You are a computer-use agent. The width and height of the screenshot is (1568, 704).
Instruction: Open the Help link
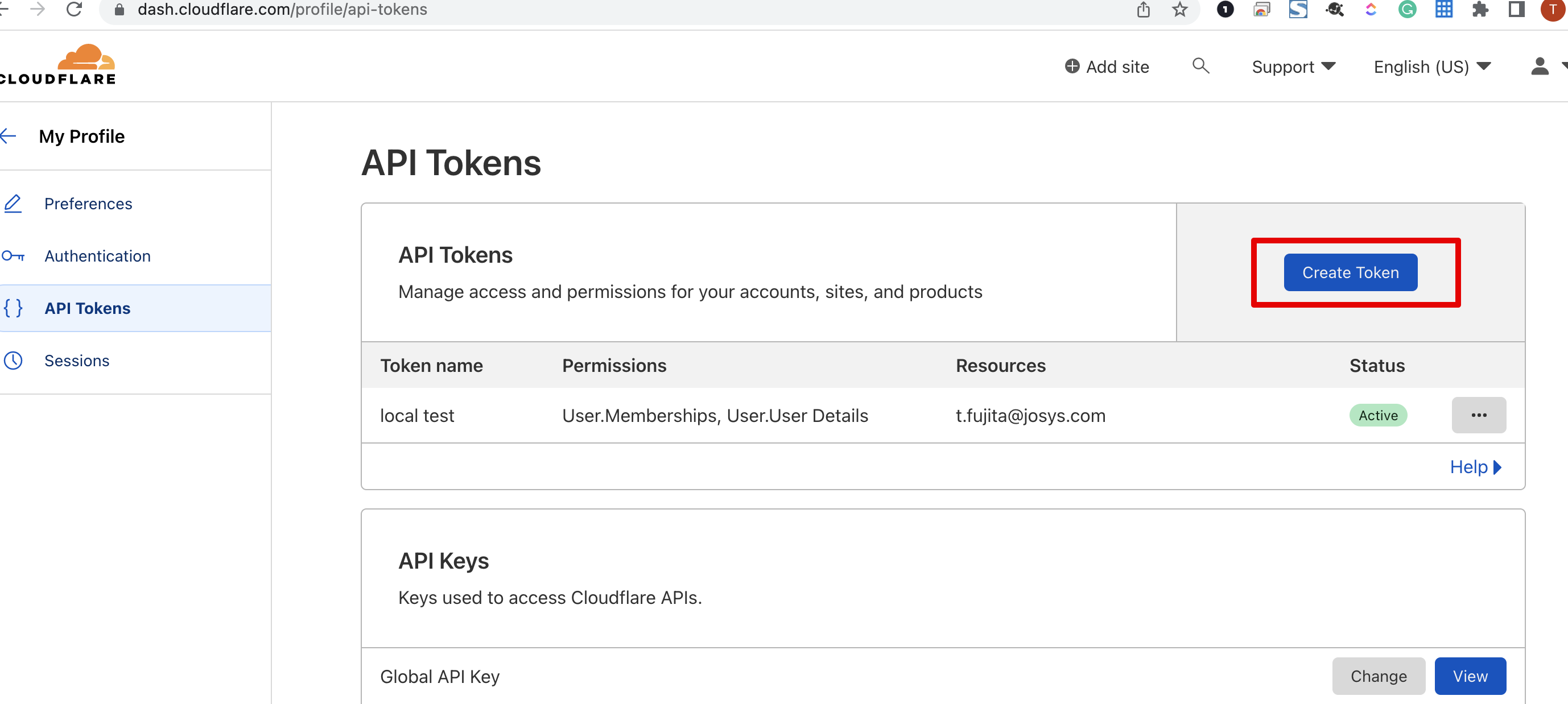pos(1475,467)
